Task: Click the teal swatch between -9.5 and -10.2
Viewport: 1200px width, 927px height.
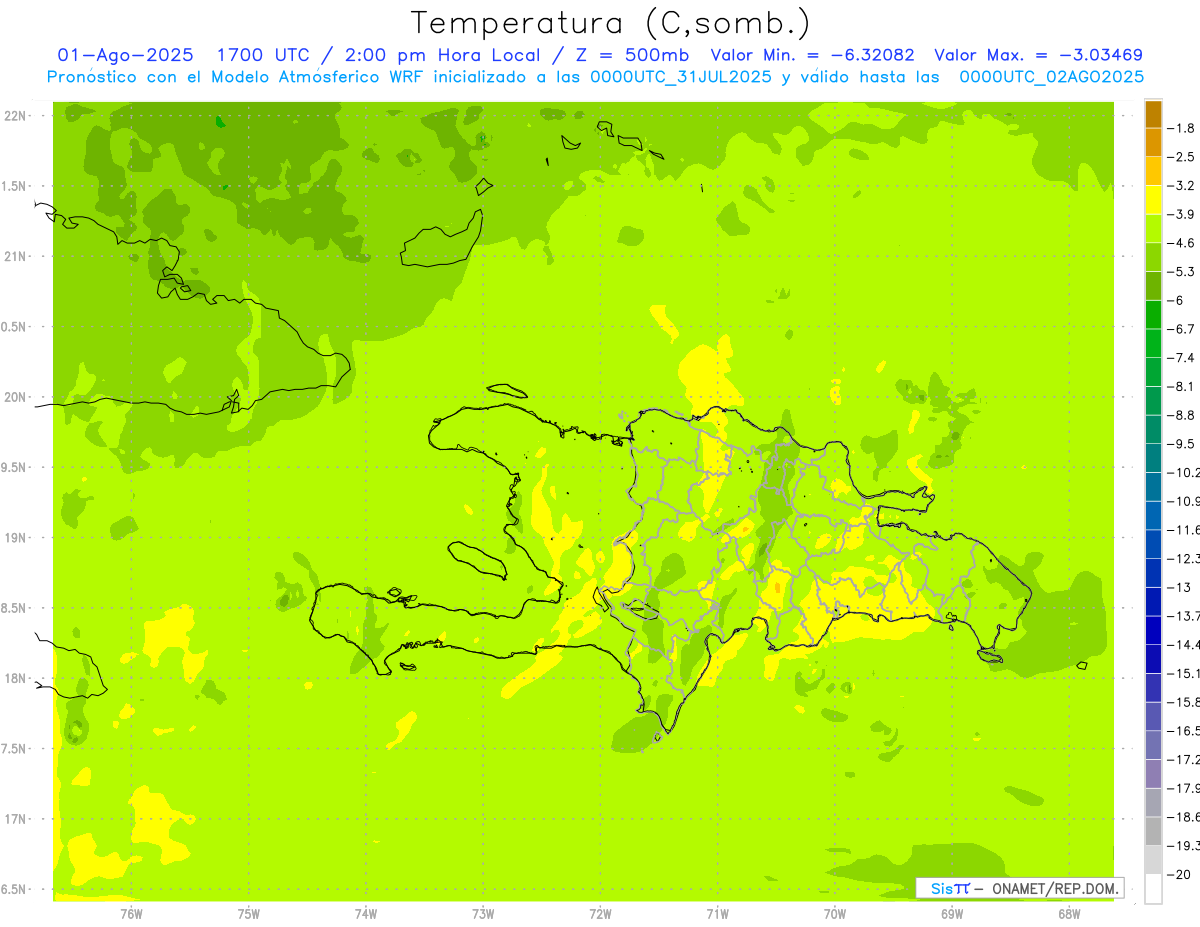Action: (1153, 458)
